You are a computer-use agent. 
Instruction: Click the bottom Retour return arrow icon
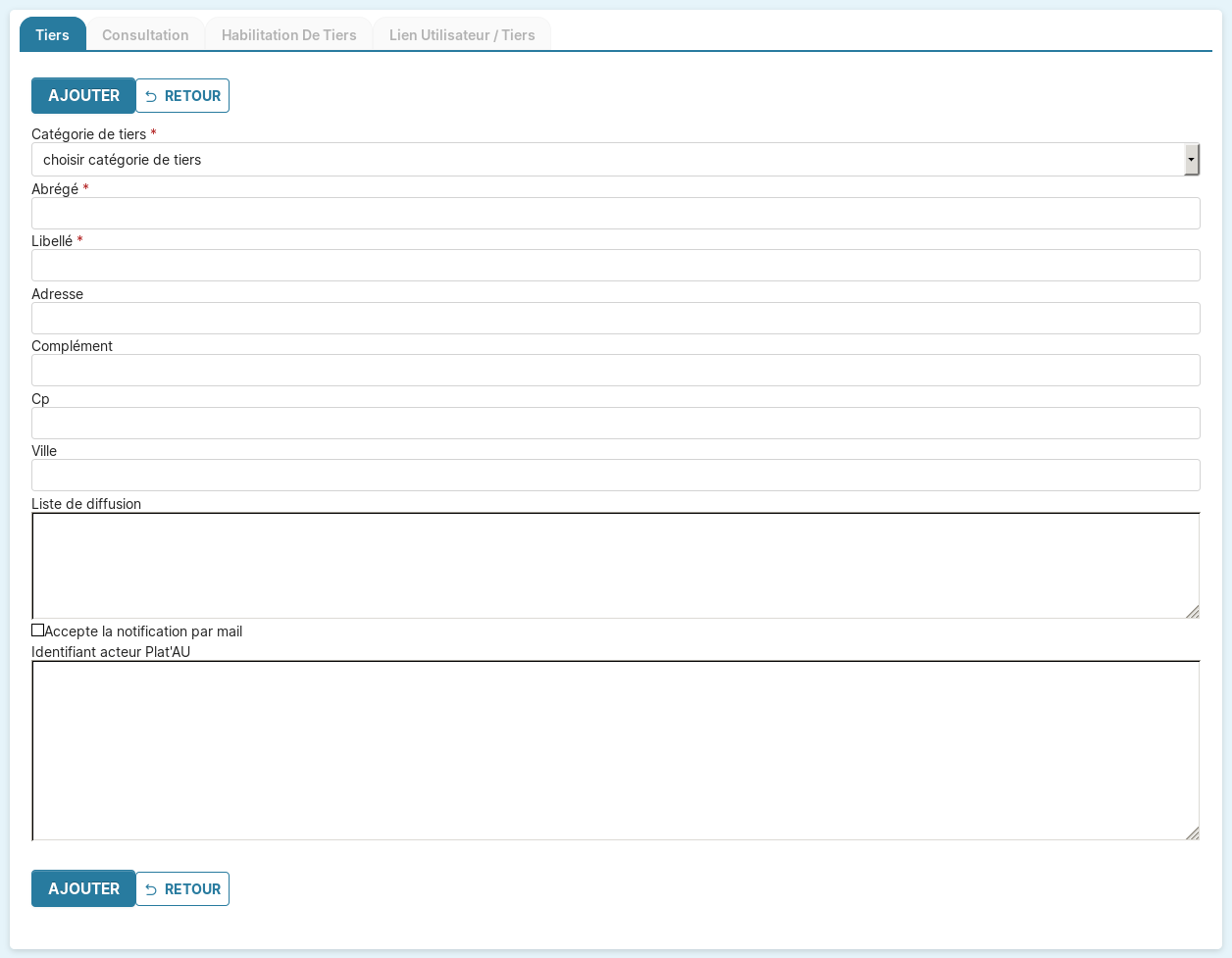[x=151, y=889]
